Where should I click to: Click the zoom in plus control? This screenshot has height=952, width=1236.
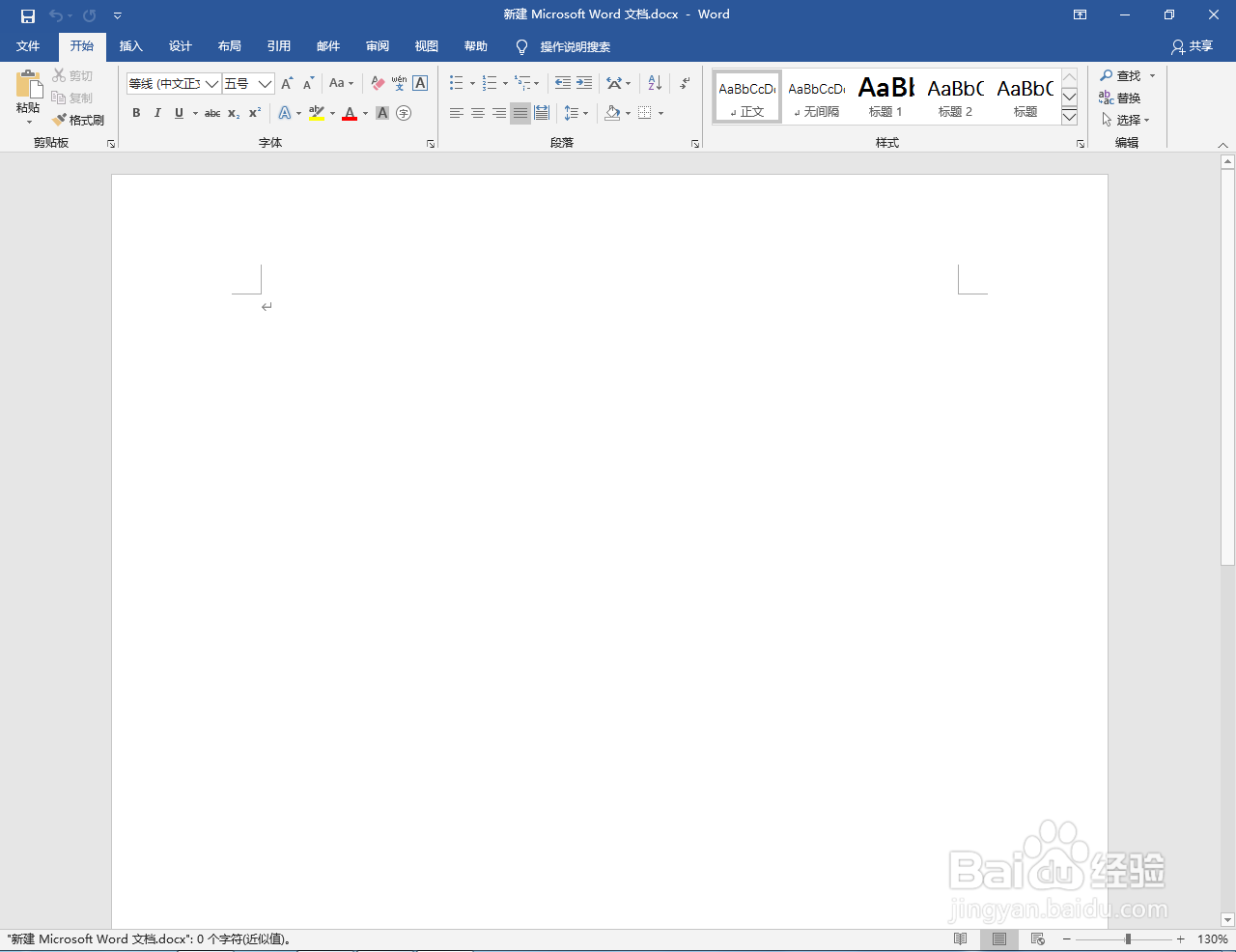coord(1179,938)
